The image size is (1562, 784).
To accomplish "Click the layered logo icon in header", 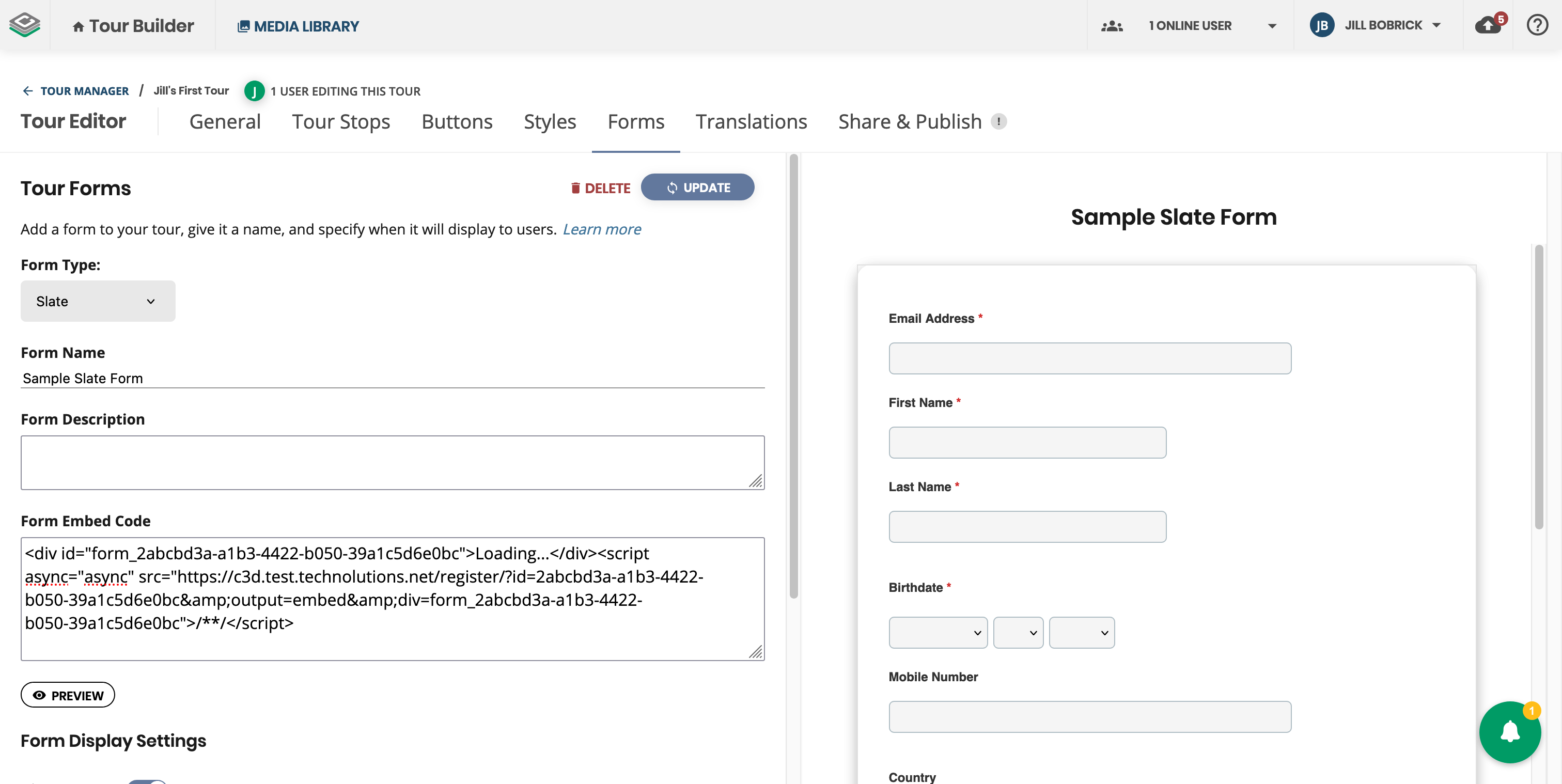I will pos(25,25).
